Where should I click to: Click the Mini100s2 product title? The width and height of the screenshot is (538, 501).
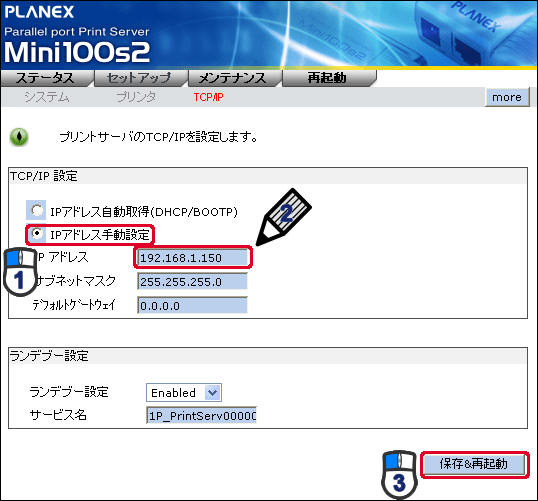coord(77,52)
